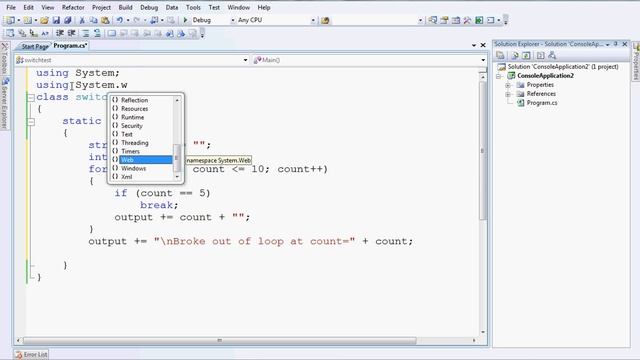This screenshot has width=640, height=360.
Task: Click View Code icon in Solution Explorer
Action: (540, 55)
